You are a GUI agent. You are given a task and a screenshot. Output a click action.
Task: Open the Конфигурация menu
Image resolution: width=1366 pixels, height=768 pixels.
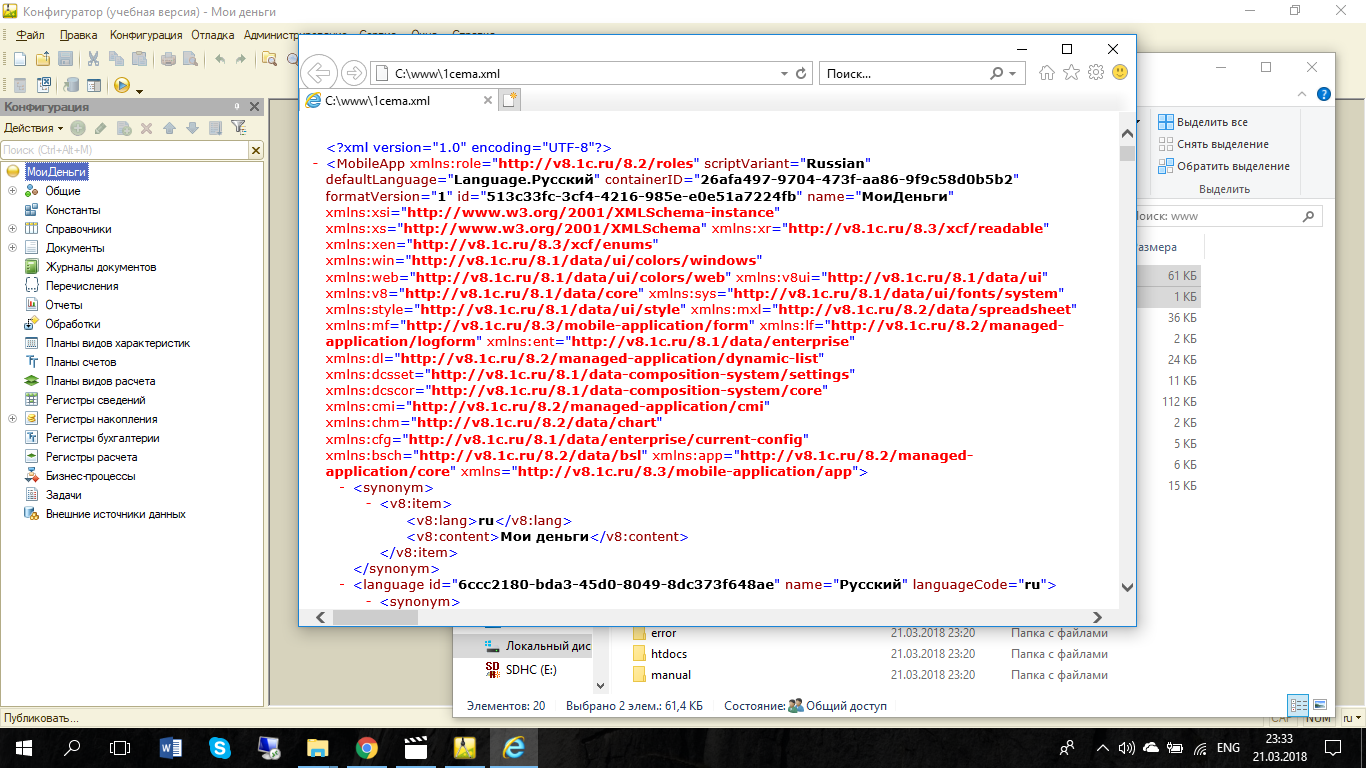point(146,35)
